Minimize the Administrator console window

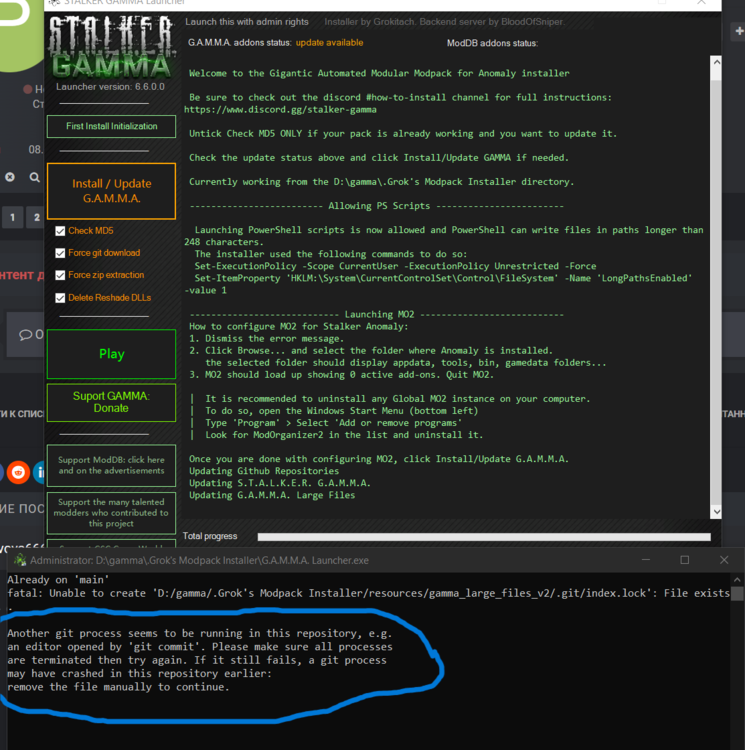coord(646,560)
